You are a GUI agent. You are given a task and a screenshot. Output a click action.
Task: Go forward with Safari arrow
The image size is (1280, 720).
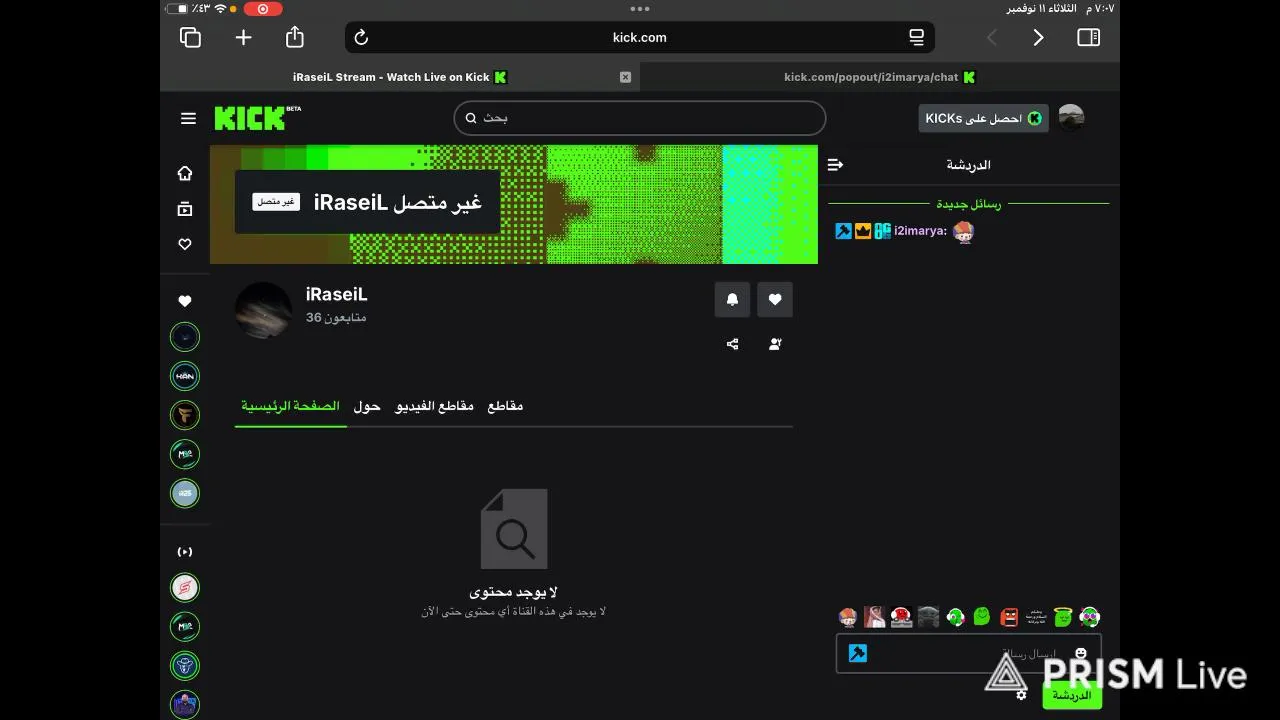(1038, 37)
